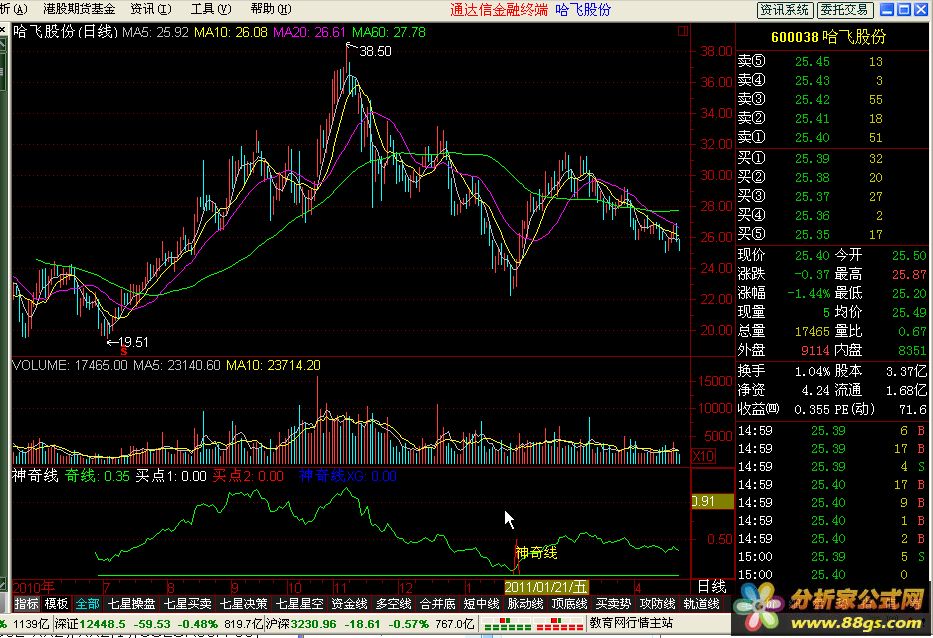Click the red connection signal bars indicator

click(x=560, y=624)
